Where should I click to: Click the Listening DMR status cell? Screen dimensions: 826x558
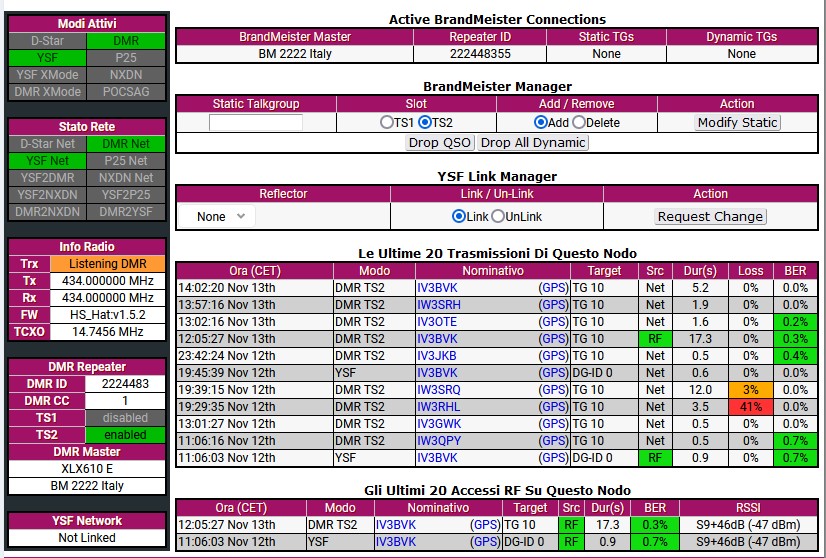107,263
